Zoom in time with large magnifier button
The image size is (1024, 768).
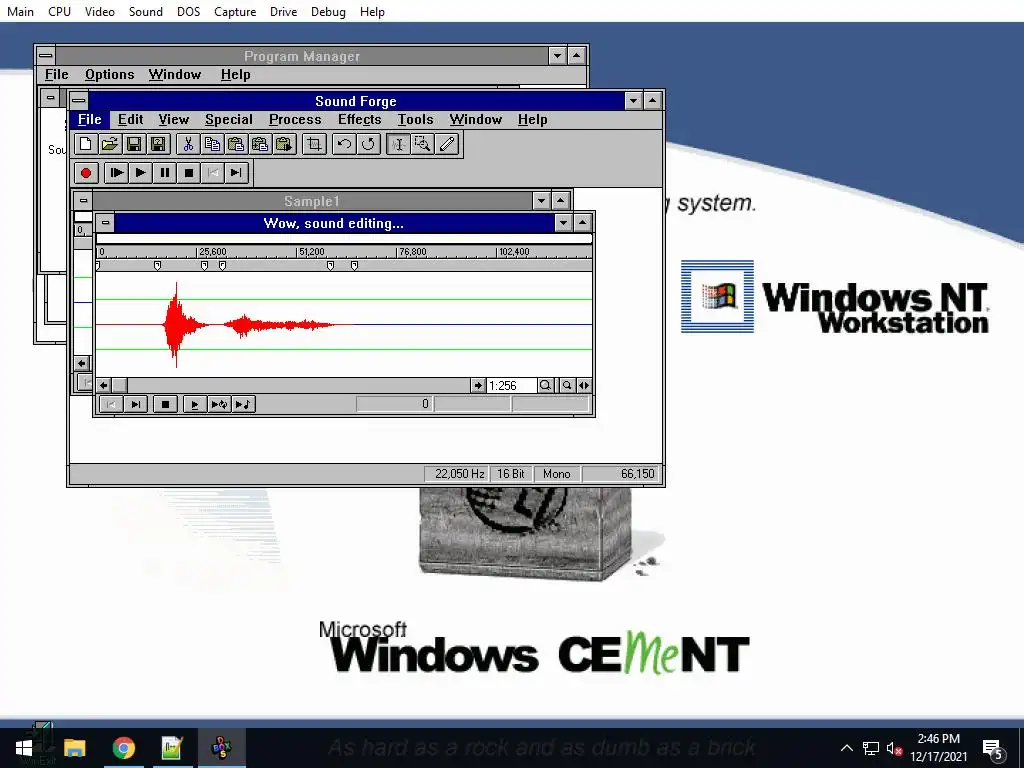(x=545, y=385)
